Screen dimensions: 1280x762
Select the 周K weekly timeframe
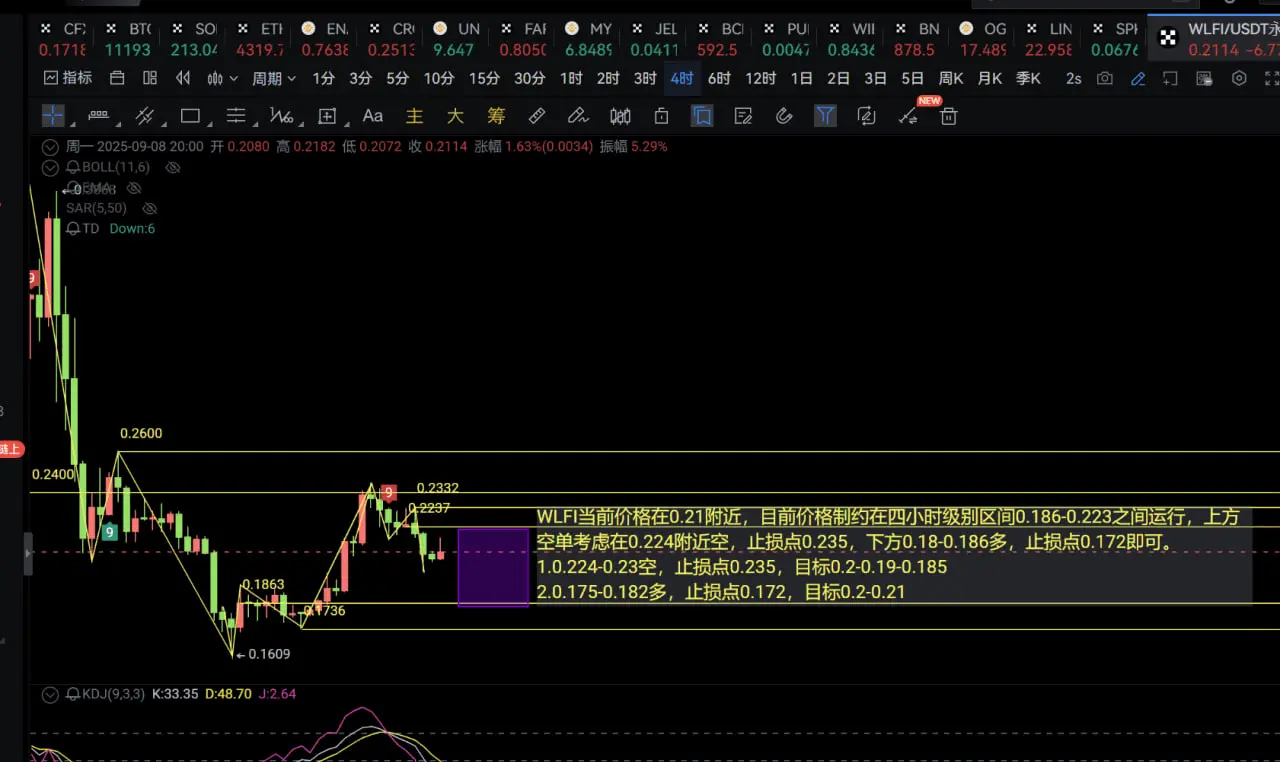point(950,78)
